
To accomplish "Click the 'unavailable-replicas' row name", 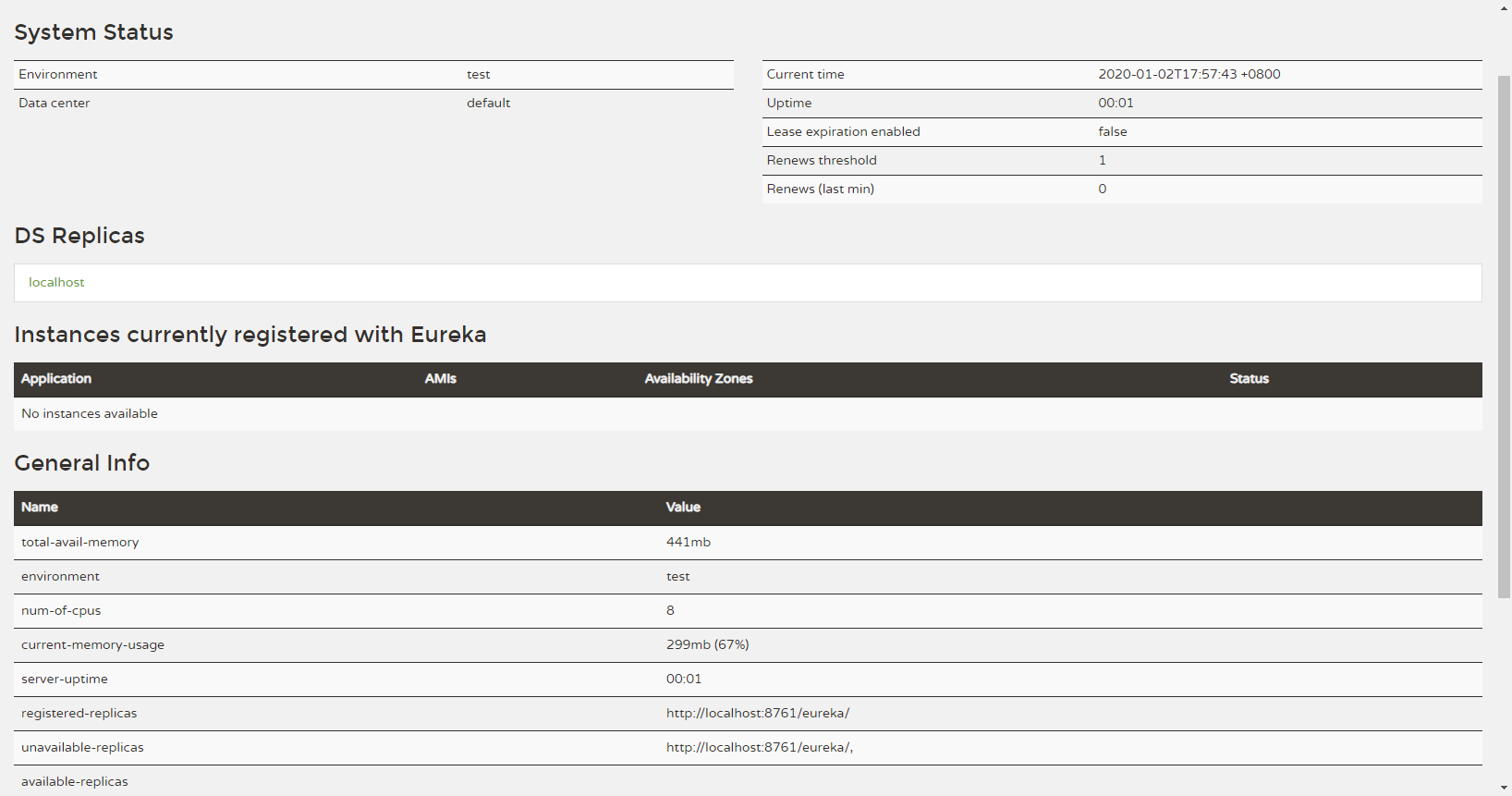I will tap(83, 747).
